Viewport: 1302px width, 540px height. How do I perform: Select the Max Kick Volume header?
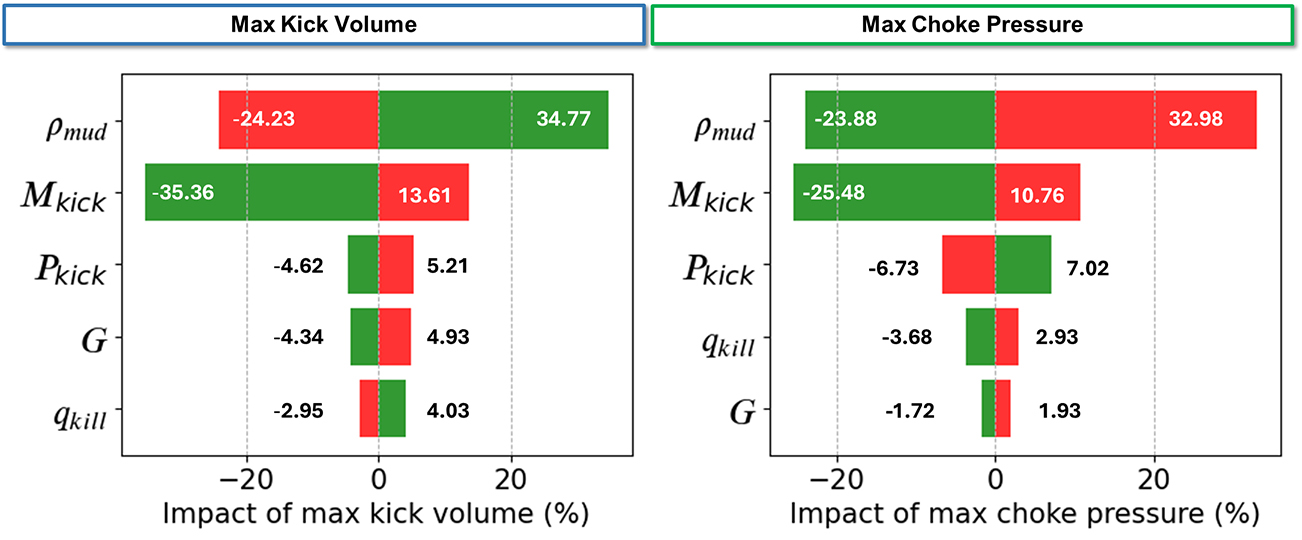(x=322, y=24)
